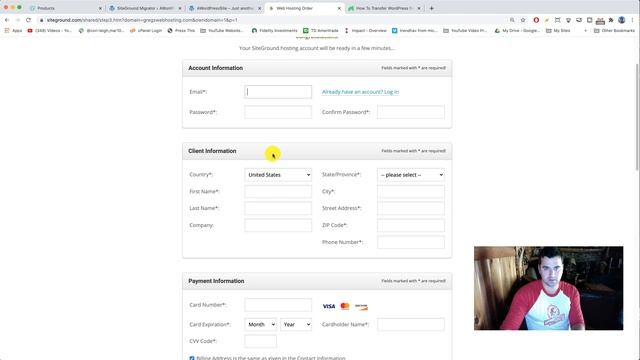Click the webcam video overlay
Viewport: 640px width, 360px height.
pos(548,288)
